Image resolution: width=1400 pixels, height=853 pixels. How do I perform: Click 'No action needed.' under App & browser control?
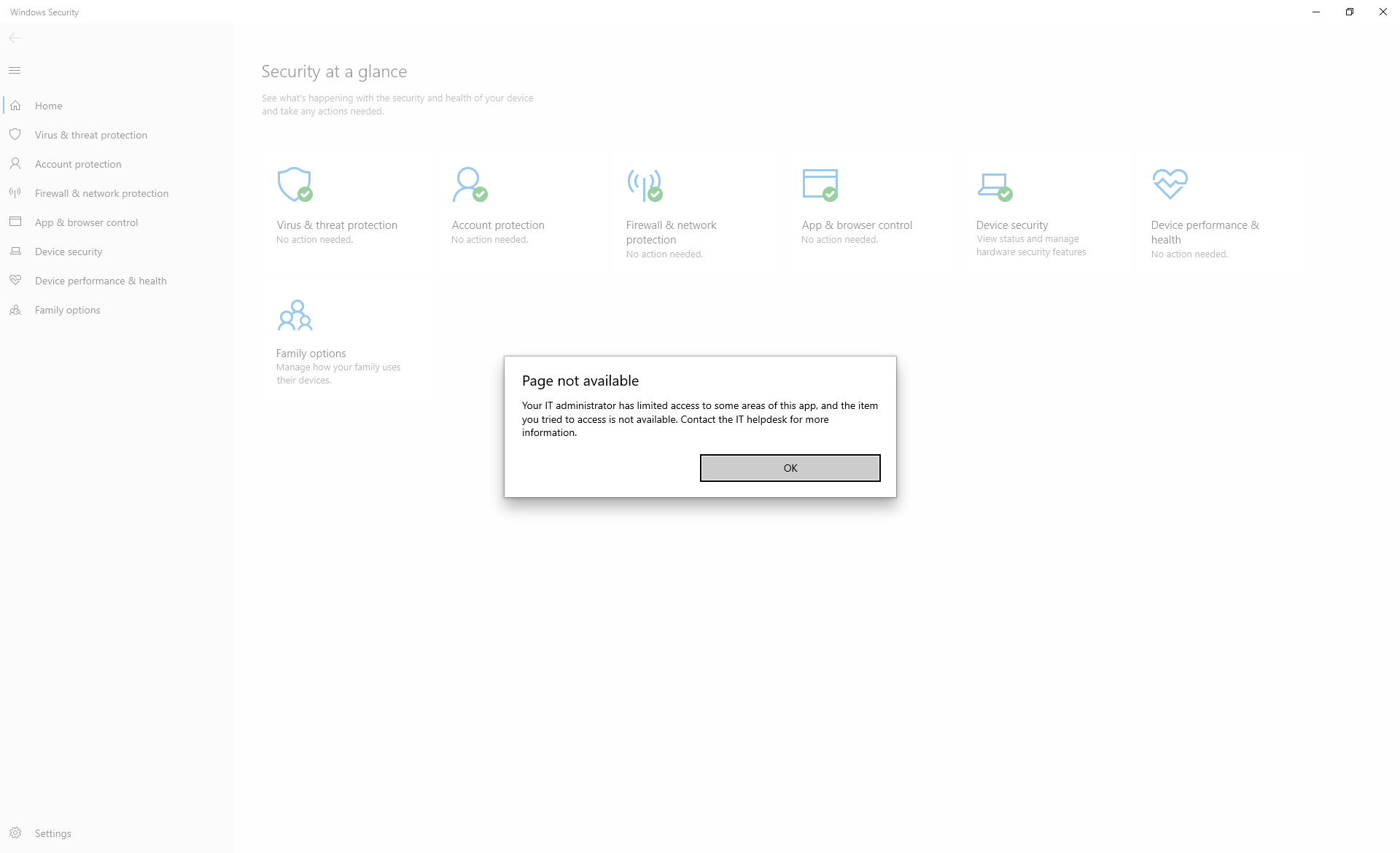(x=839, y=240)
